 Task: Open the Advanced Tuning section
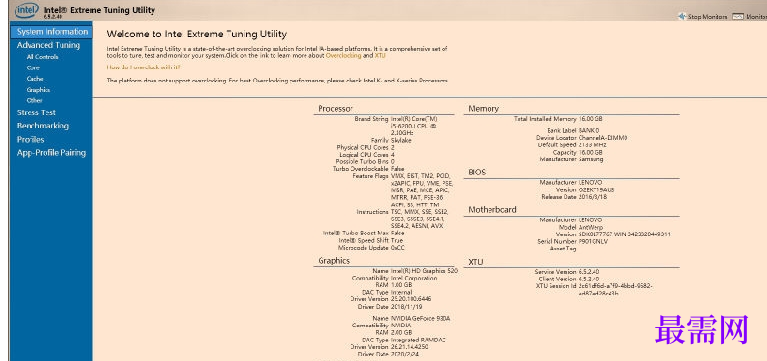(x=48, y=45)
